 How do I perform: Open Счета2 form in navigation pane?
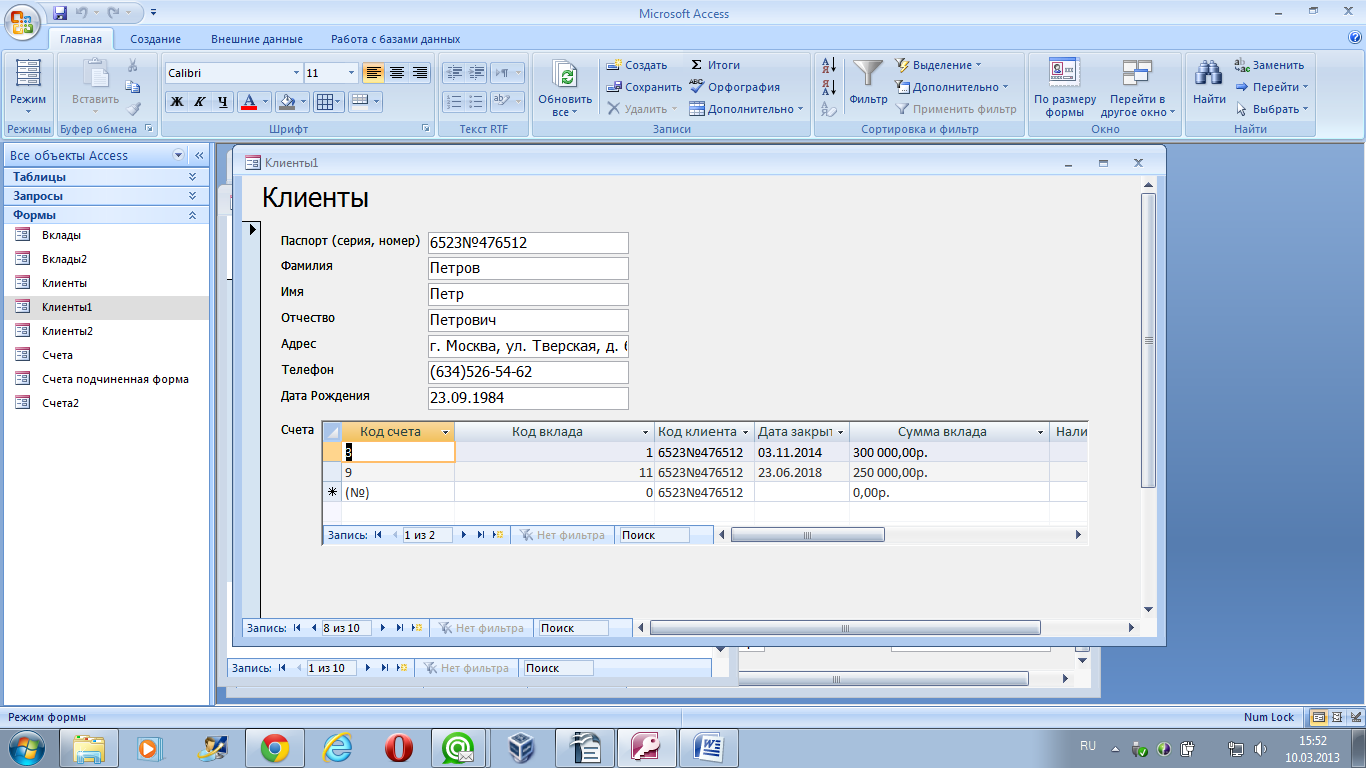click(x=107, y=403)
